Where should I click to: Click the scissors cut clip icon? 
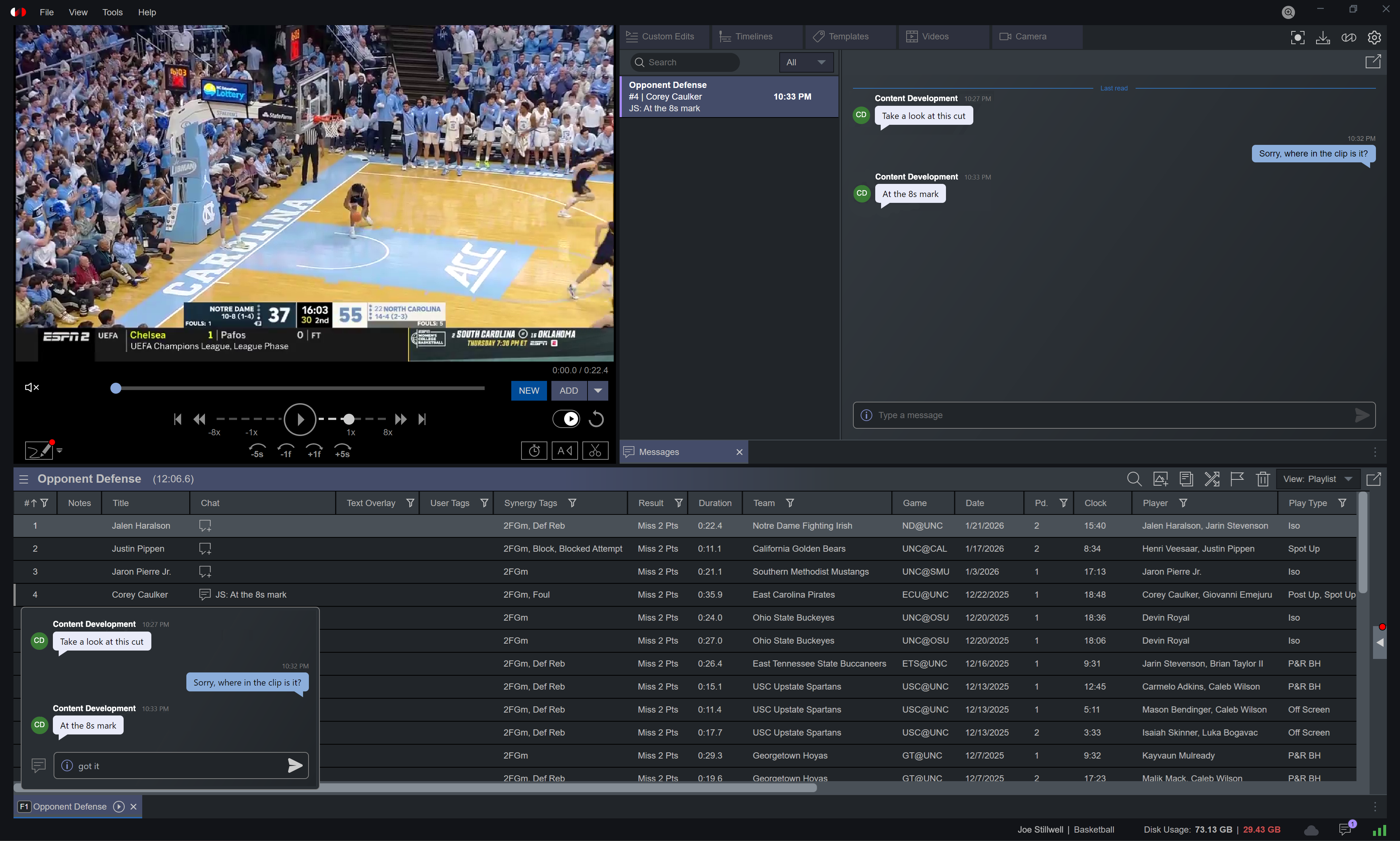pyautogui.click(x=595, y=451)
